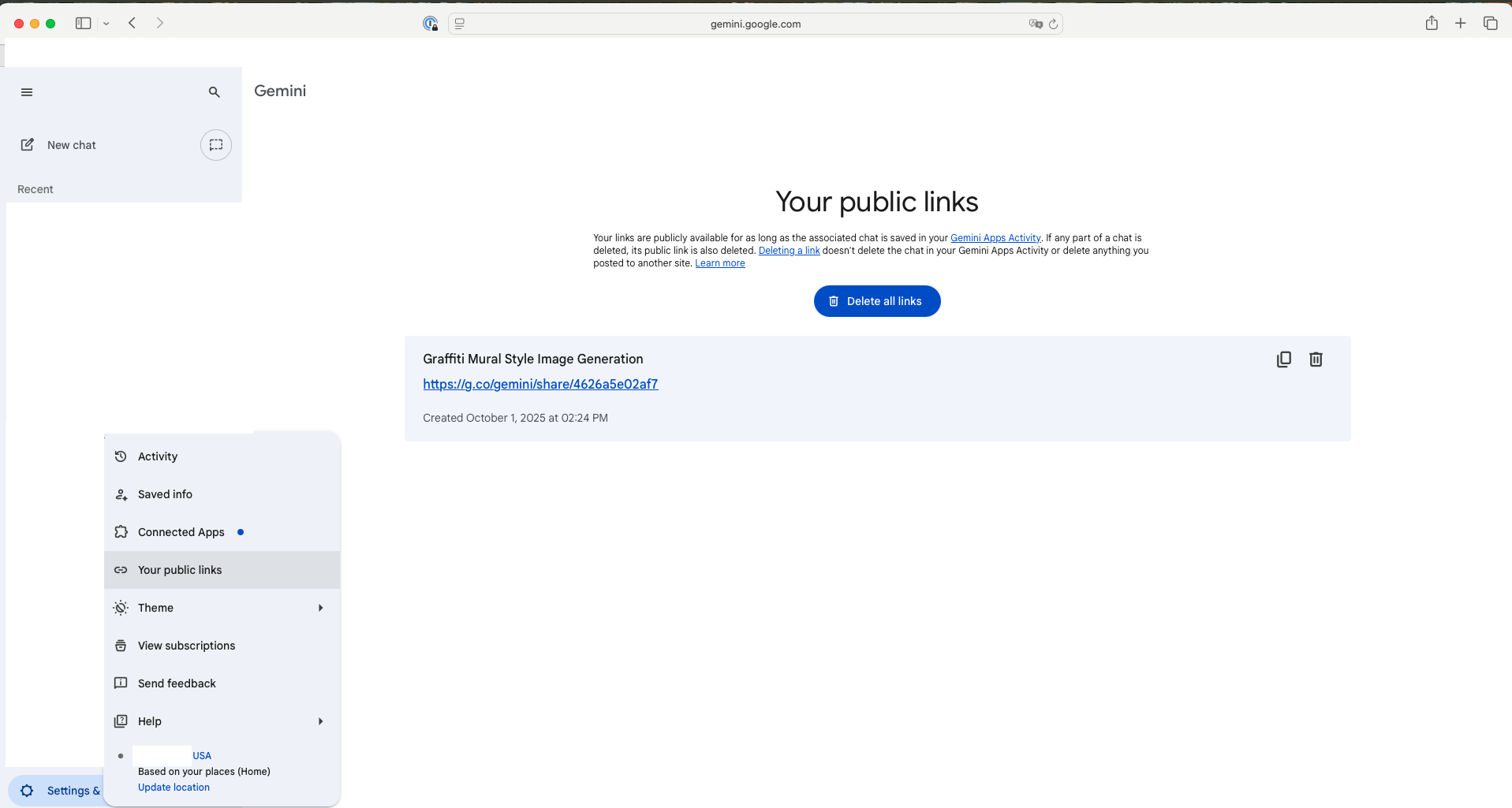Screen dimensions: 1512x808
Task: Click the expand icon next to New chat
Action: [x=215, y=145]
